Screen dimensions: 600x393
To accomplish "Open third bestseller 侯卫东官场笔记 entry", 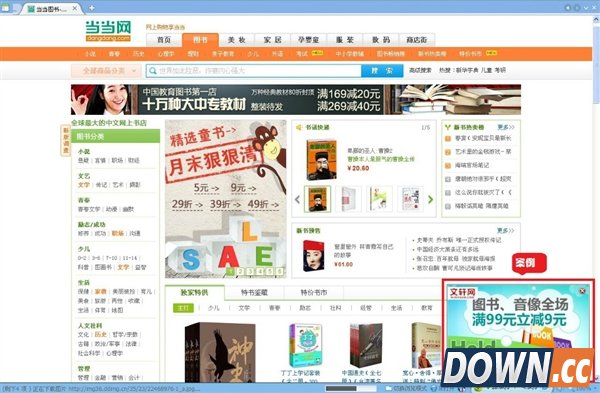I will tap(472, 165).
